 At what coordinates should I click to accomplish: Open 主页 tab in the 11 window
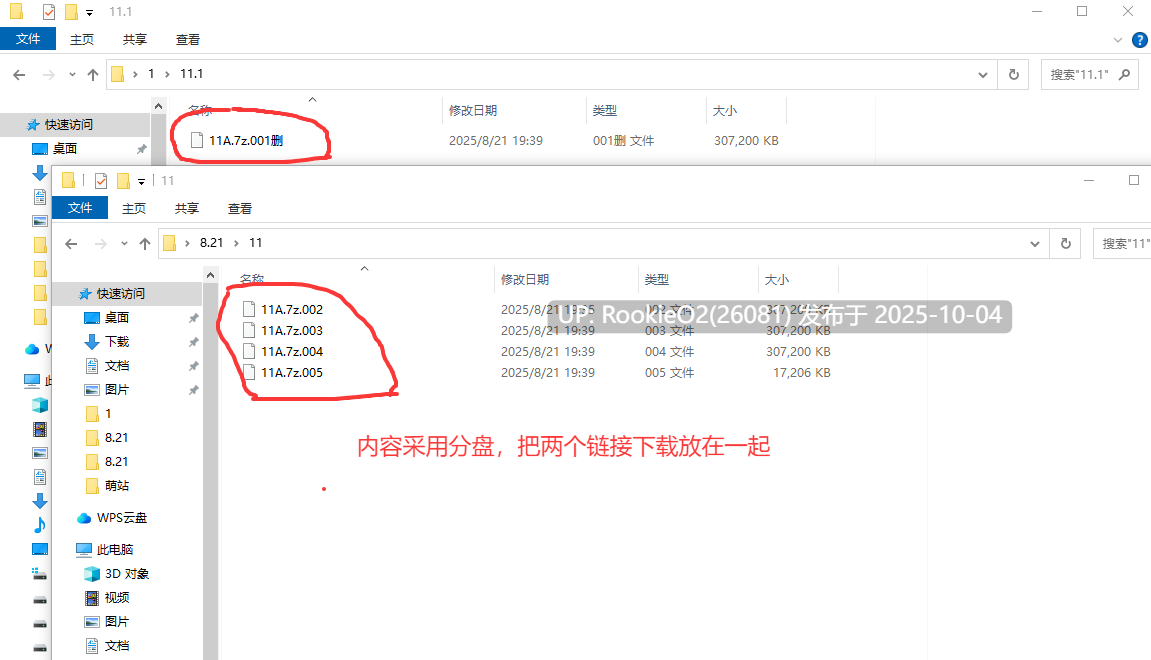[x=134, y=208]
